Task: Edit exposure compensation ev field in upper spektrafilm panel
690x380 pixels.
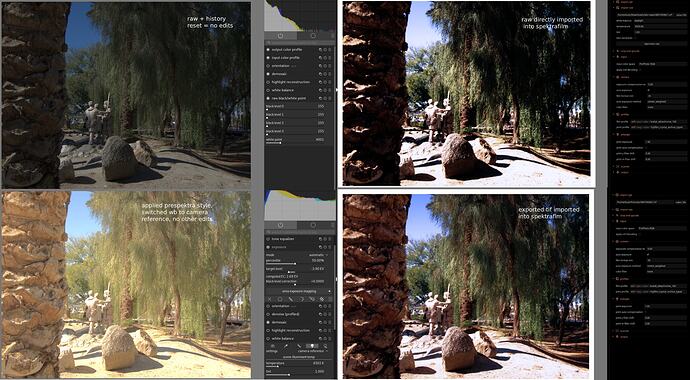Action: click(x=667, y=84)
